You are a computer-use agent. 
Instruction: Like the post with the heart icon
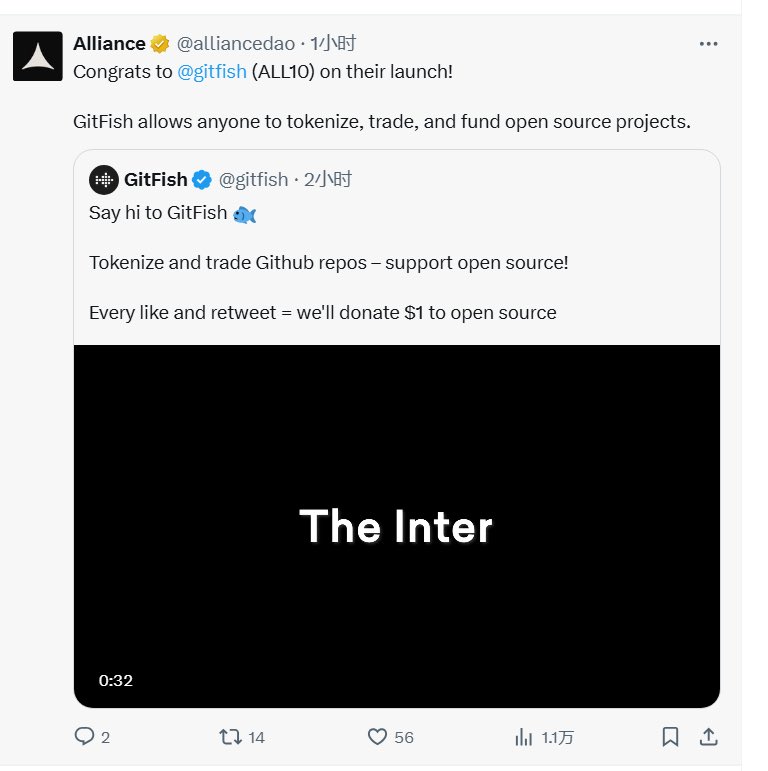[377, 737]
